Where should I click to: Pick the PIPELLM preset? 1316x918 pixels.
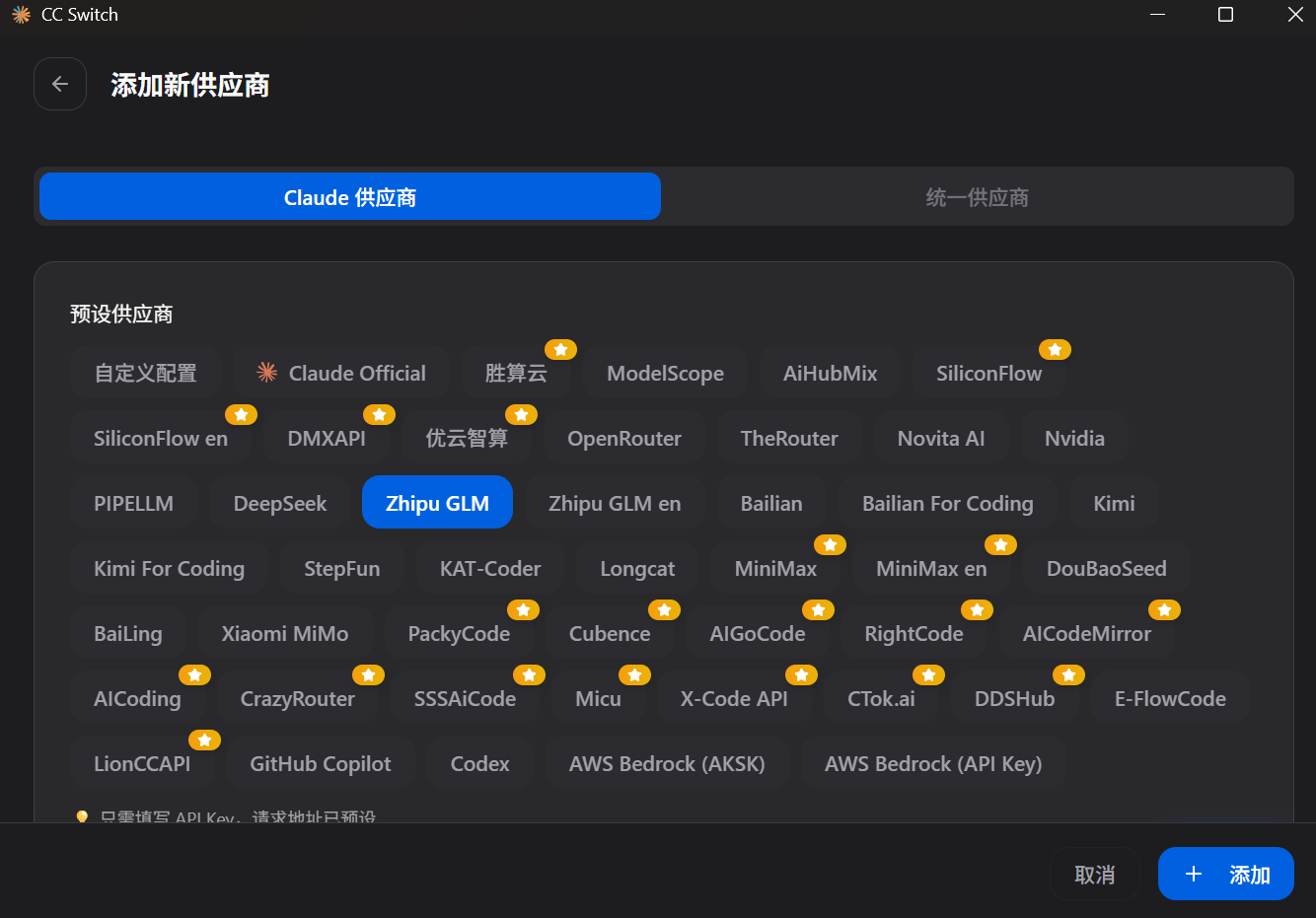pos(133,503)
